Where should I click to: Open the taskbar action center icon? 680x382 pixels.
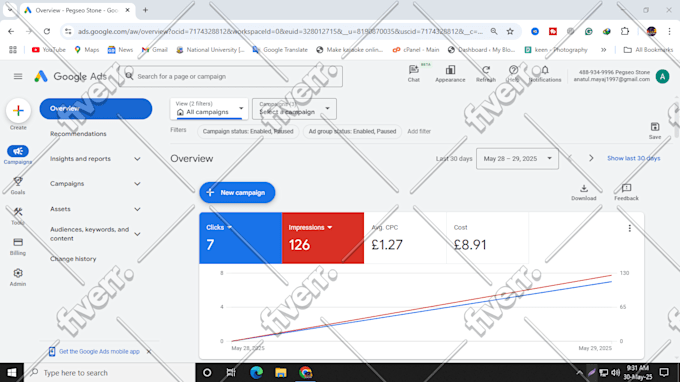[664, 372]
